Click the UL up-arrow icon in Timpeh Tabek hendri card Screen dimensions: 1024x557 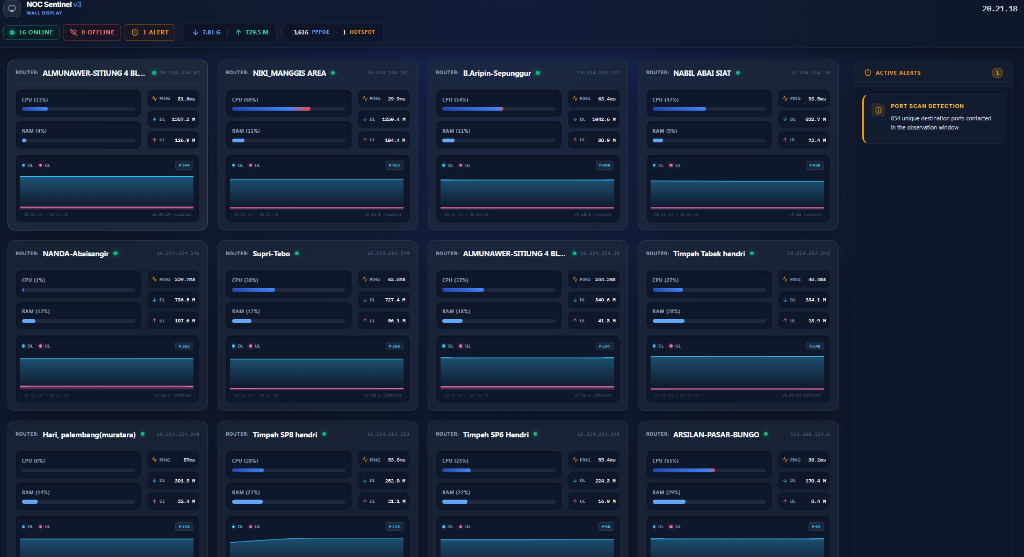coord(786,321)
